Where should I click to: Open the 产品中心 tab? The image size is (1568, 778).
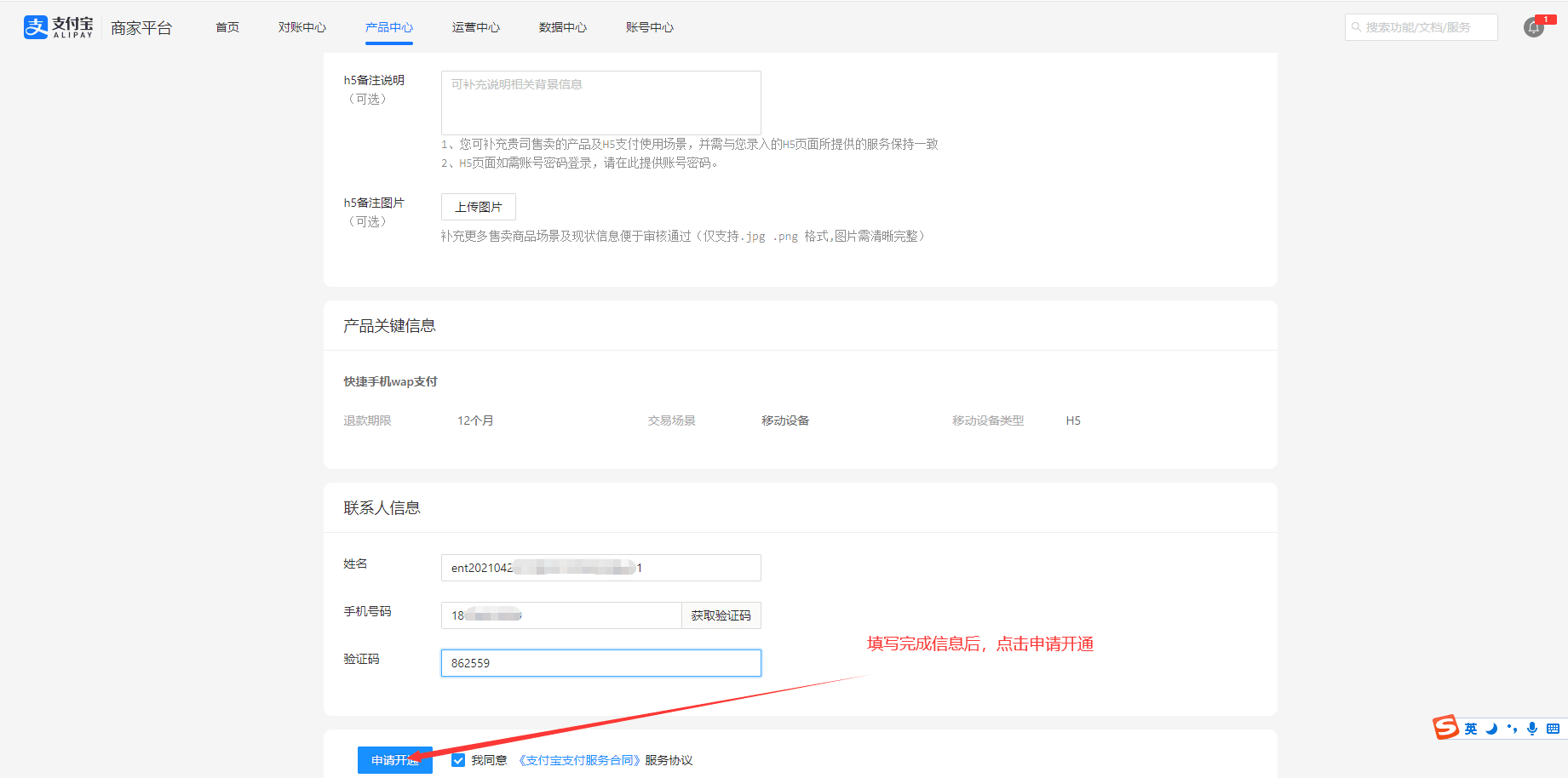click(389, 27)
